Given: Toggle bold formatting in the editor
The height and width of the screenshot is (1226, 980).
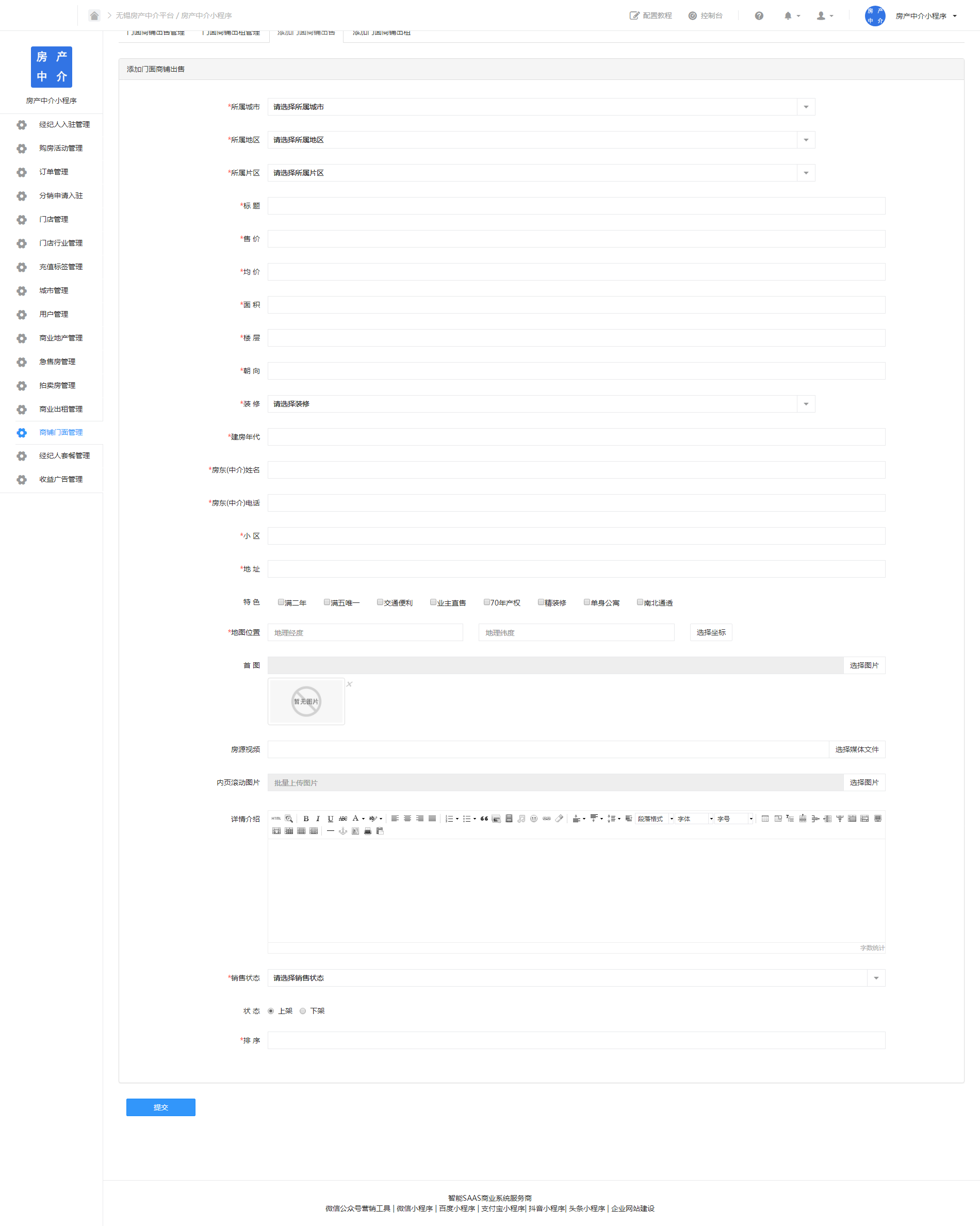Looking at the screenshot, I should coord(306,819).
